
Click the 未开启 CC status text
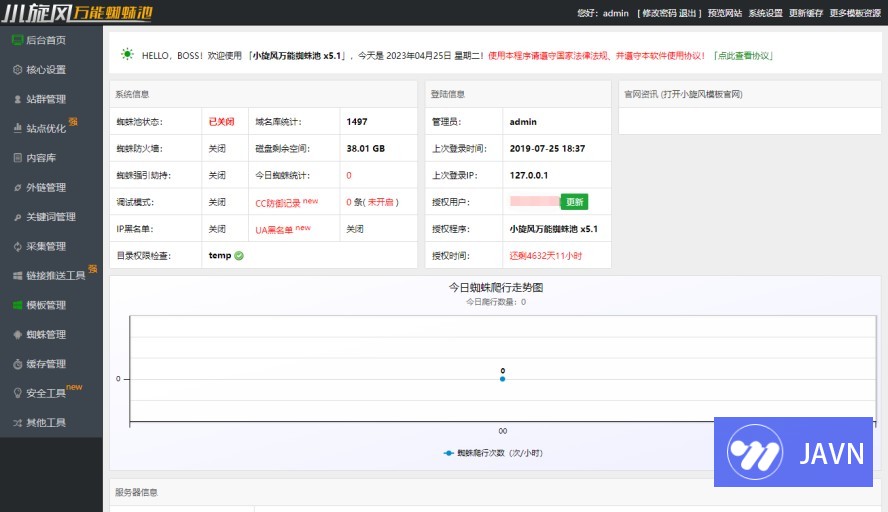381,202
